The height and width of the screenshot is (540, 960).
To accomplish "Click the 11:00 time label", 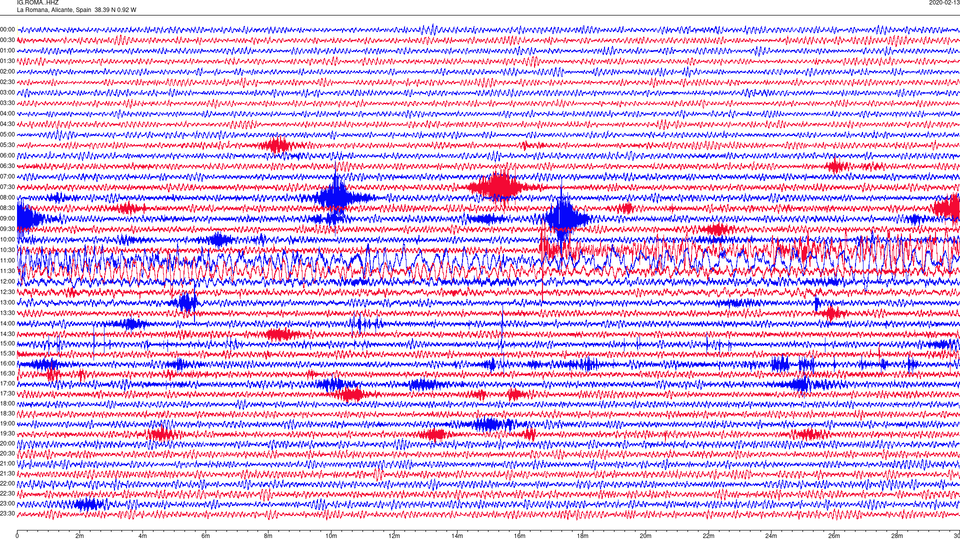I will coord(7,260).
